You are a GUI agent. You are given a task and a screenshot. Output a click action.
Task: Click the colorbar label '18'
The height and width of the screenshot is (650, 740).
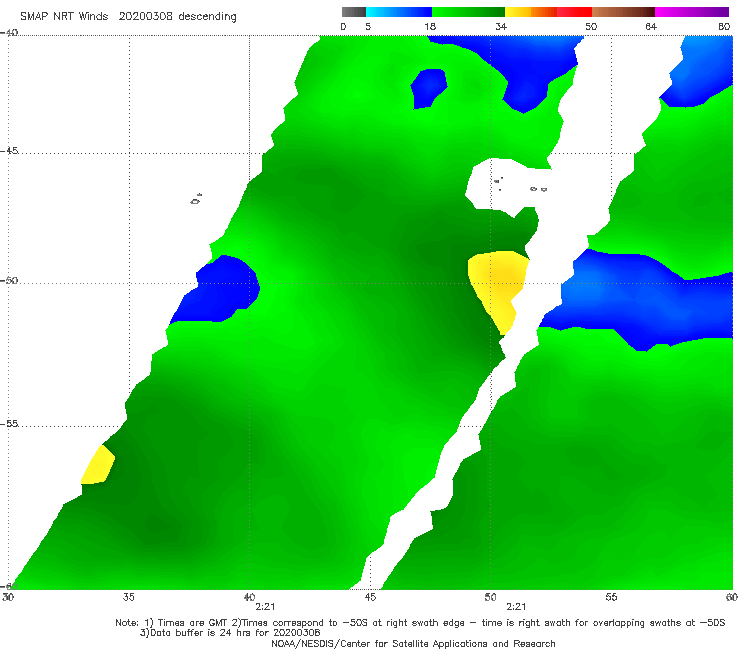430,26
